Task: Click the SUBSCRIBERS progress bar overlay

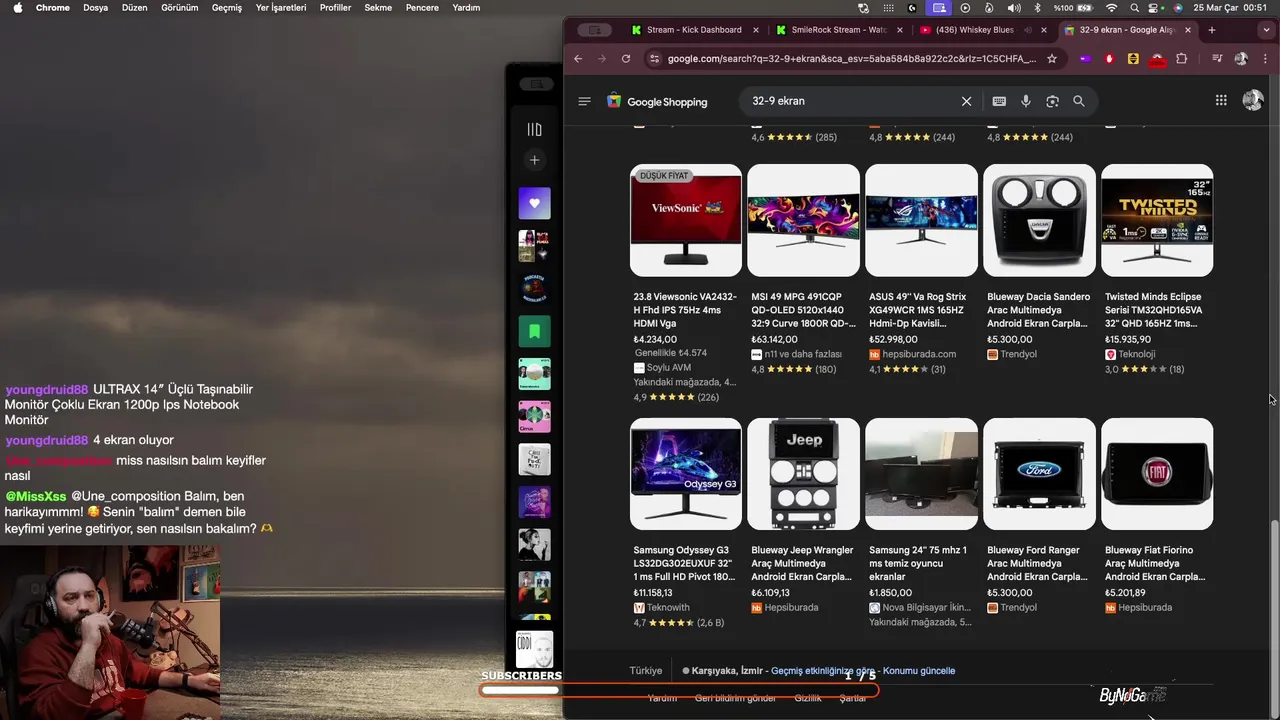Action: 679,690
